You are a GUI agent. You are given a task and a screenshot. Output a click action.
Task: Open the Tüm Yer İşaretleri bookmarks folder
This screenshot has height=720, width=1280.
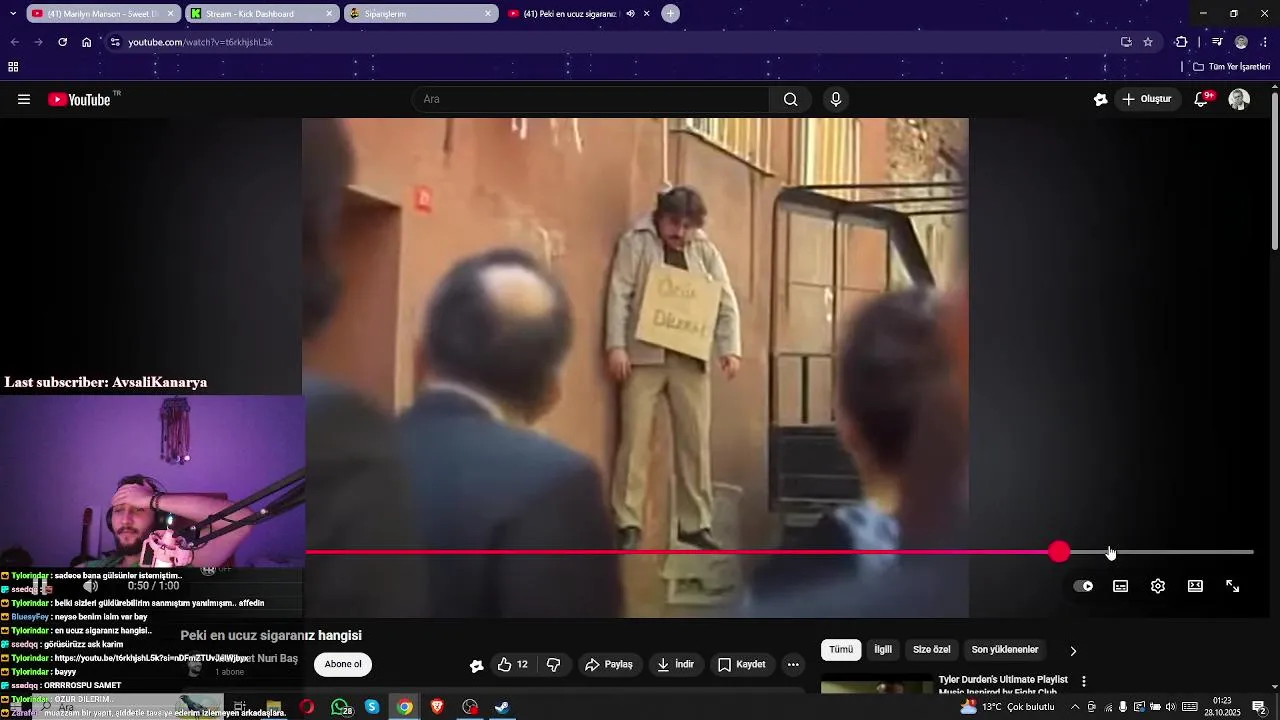pos(1232,67)
